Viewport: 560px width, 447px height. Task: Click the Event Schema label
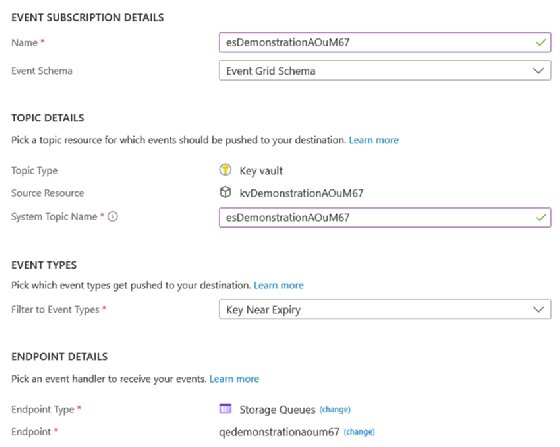click(x=42, y=71)
